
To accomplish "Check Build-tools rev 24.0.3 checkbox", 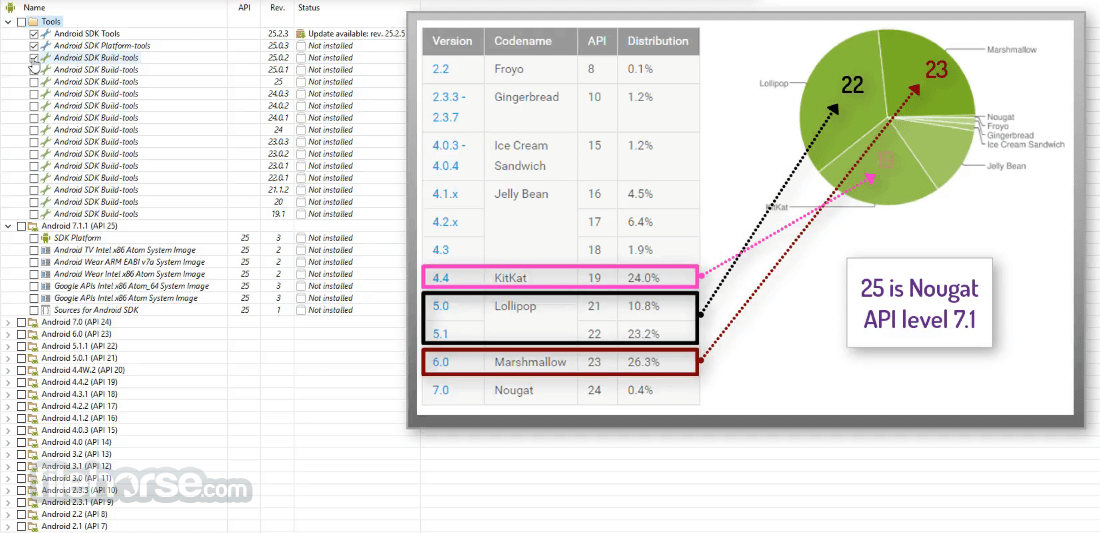I will coord(34,94).
